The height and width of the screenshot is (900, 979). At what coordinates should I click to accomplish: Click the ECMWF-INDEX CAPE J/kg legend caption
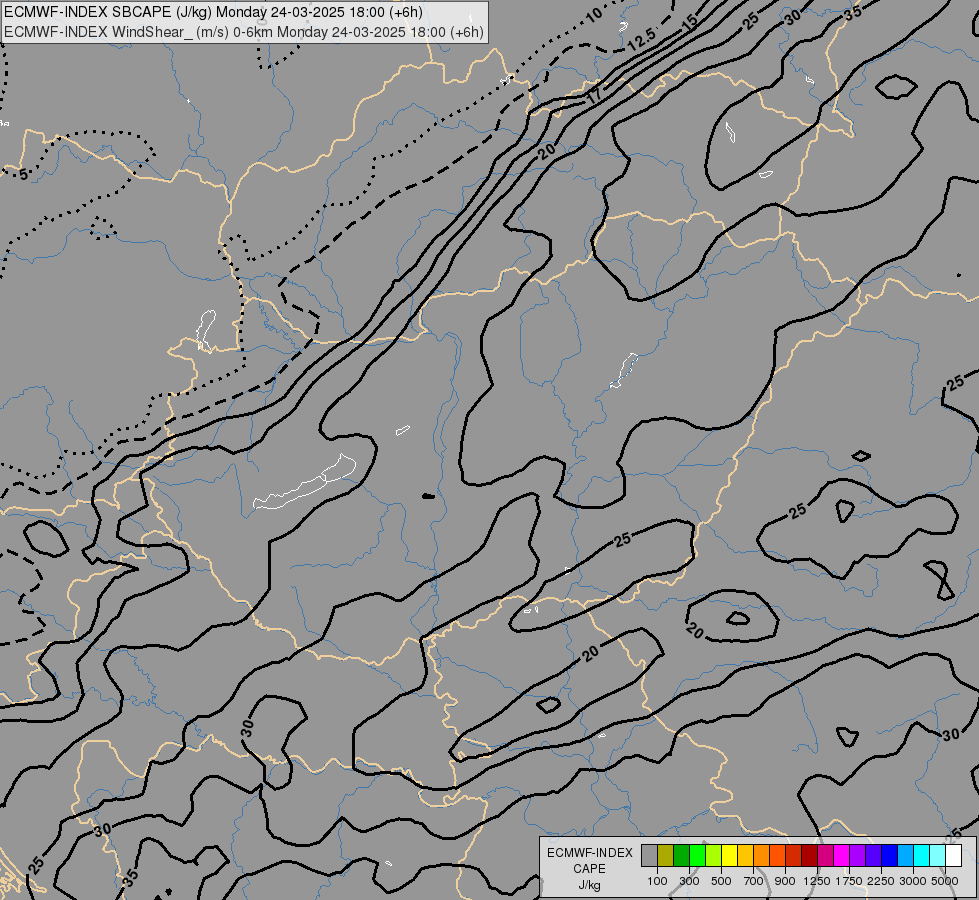[x=589, y=869]
